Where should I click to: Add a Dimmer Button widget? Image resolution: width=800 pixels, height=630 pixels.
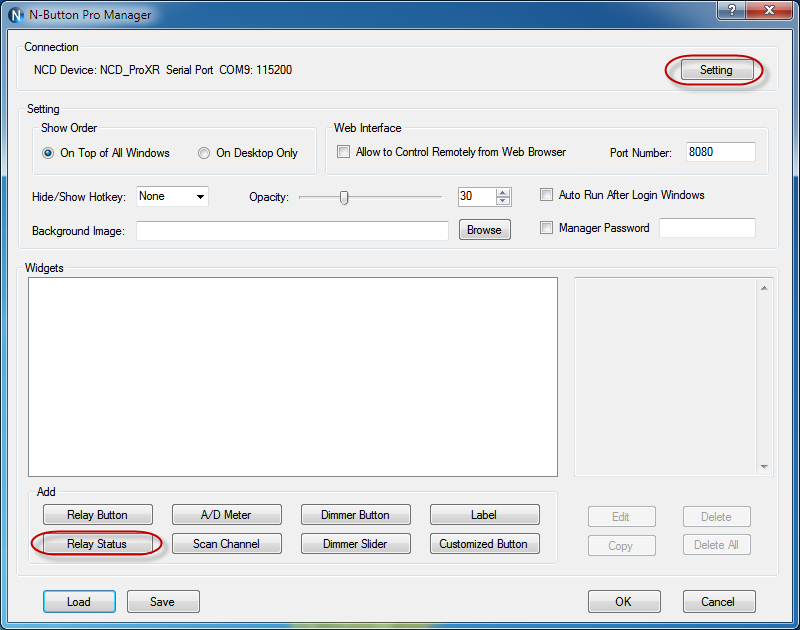[356, 515]
